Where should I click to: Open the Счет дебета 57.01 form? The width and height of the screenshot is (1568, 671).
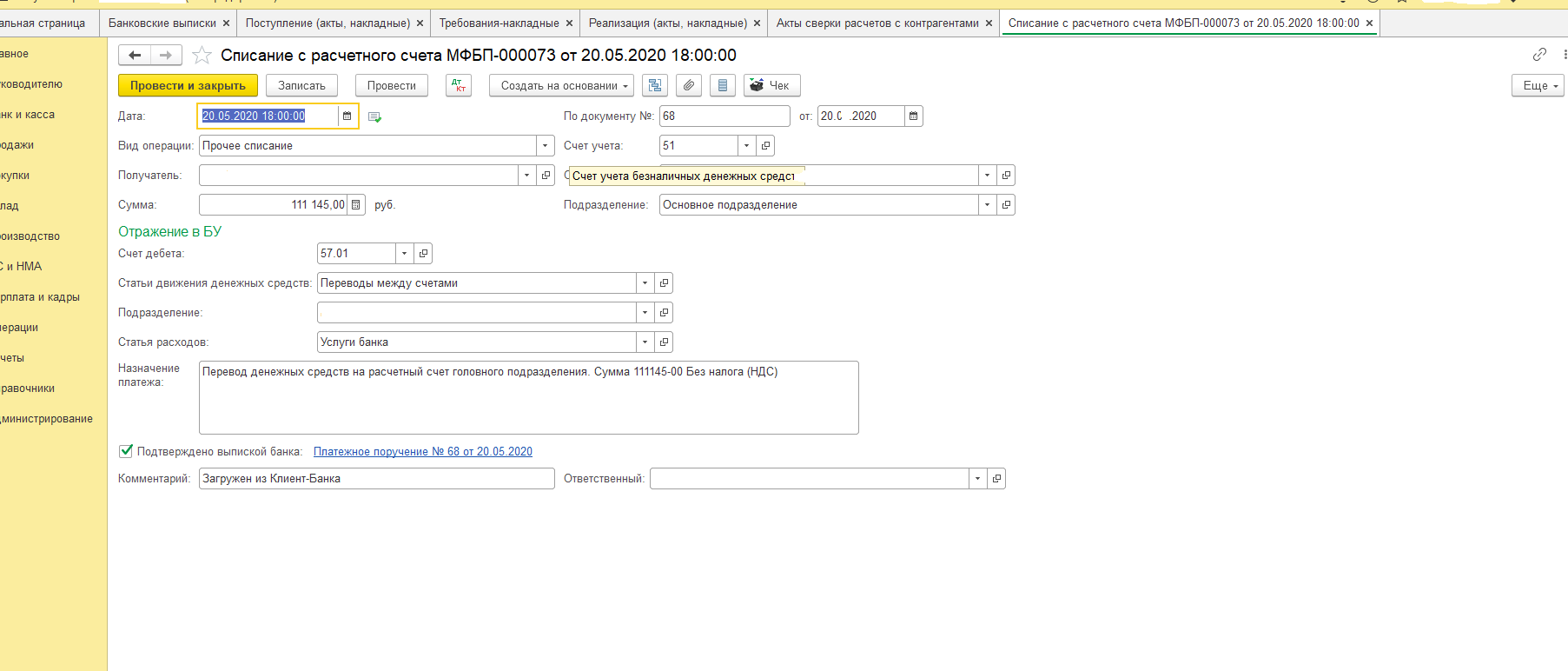tap(423, 253)
